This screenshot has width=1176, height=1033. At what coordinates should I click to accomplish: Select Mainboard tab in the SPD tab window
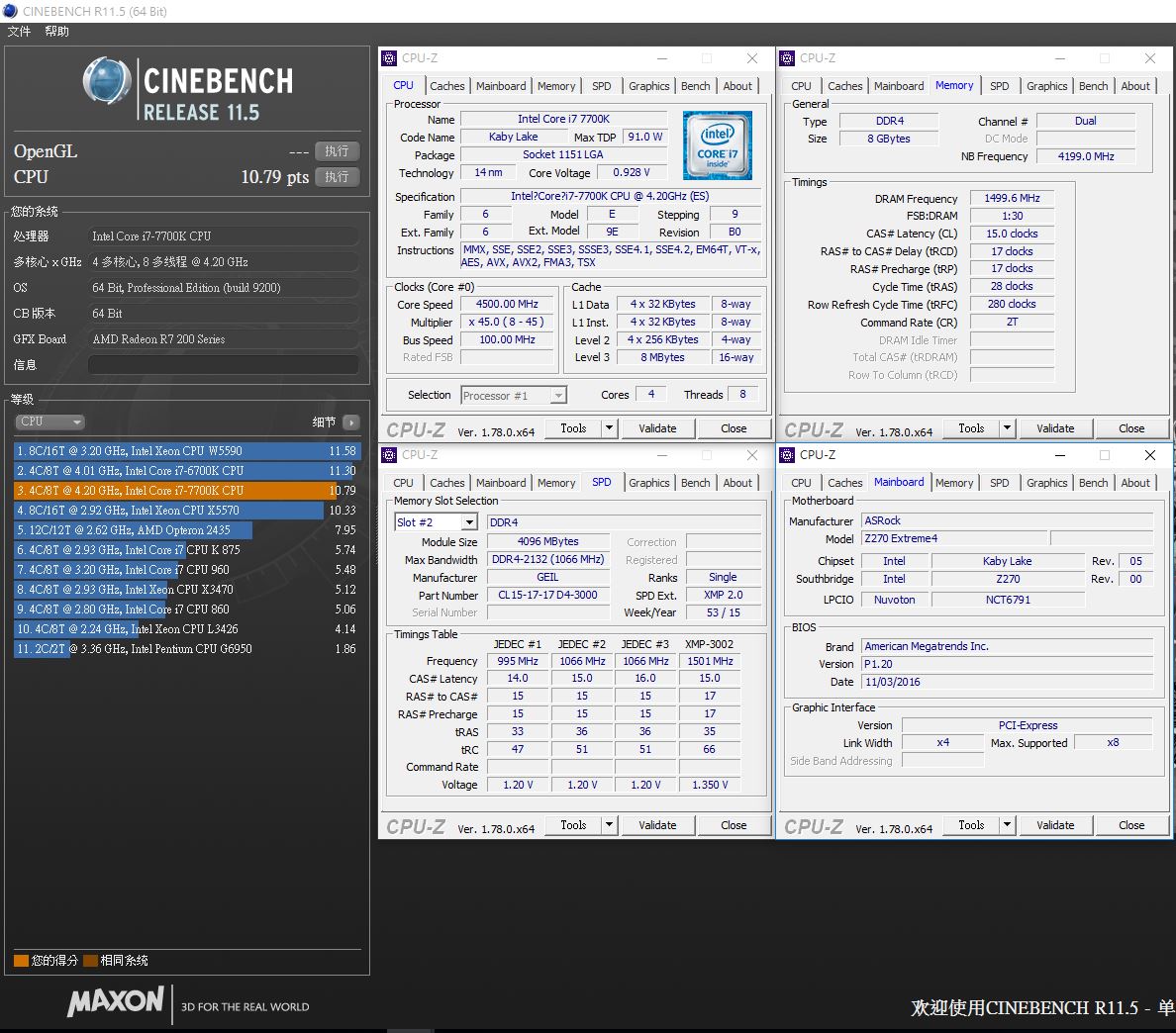[x=501, y=483]
